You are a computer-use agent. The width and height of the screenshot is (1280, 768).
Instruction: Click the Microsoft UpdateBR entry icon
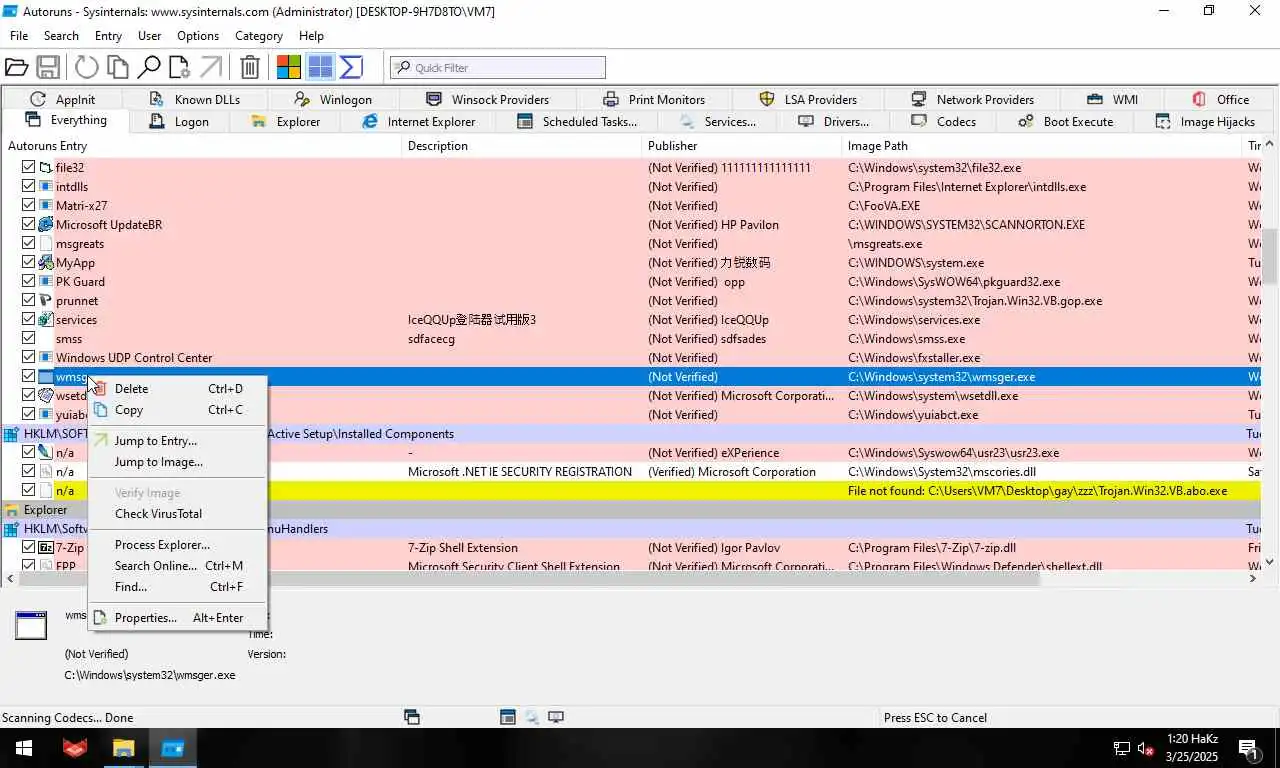pos(45,225)
